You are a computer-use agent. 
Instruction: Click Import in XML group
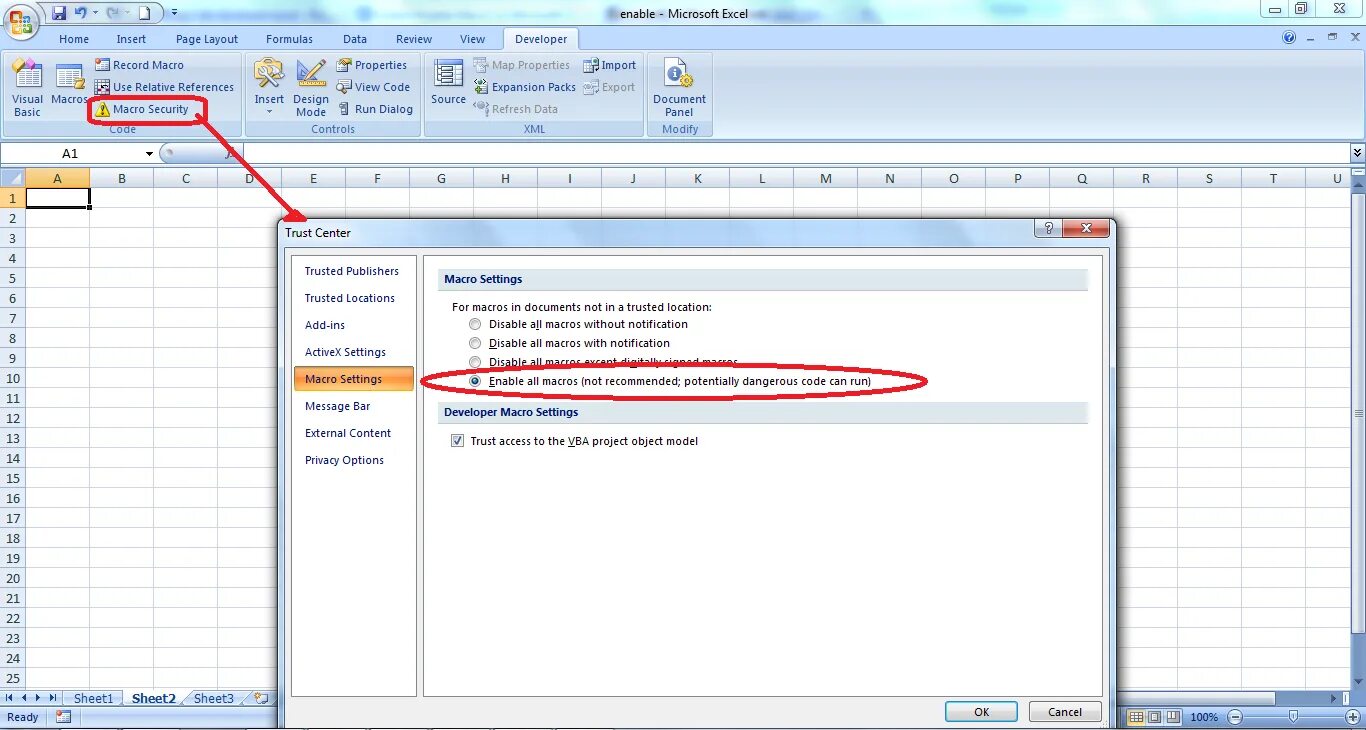coord(609,65)
